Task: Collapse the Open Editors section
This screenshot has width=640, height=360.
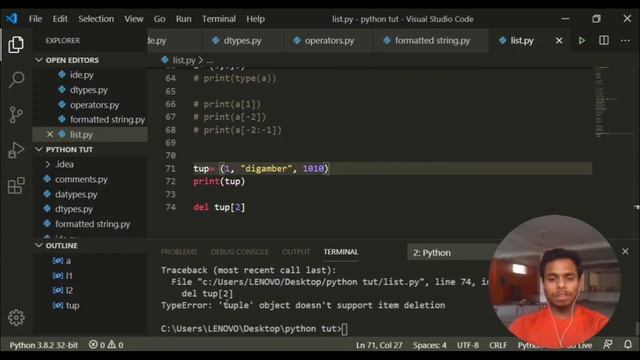Action: pyautogui.click(x=39, y=60)
